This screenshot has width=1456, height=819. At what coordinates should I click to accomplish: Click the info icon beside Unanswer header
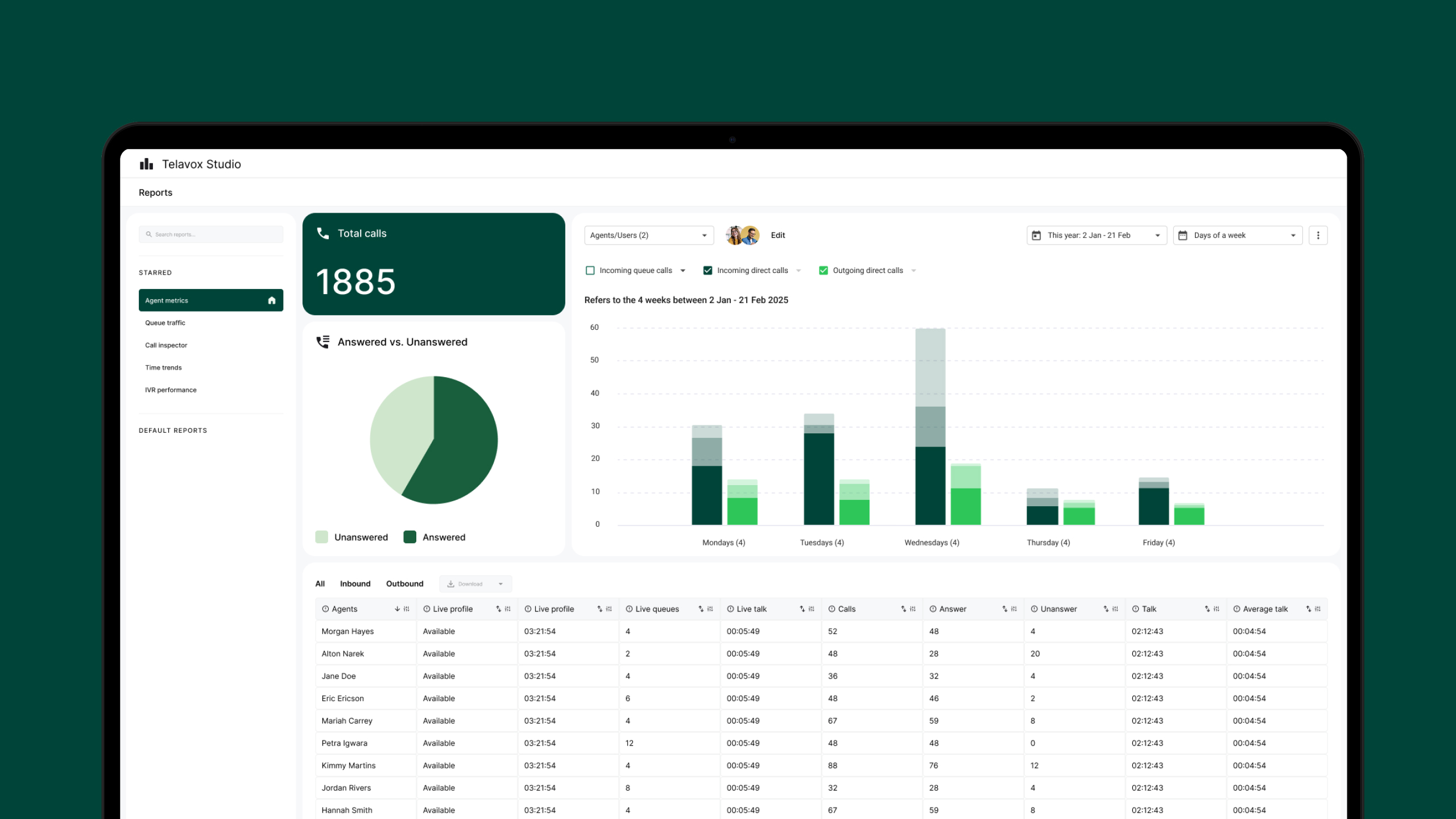click(1034, 609)
